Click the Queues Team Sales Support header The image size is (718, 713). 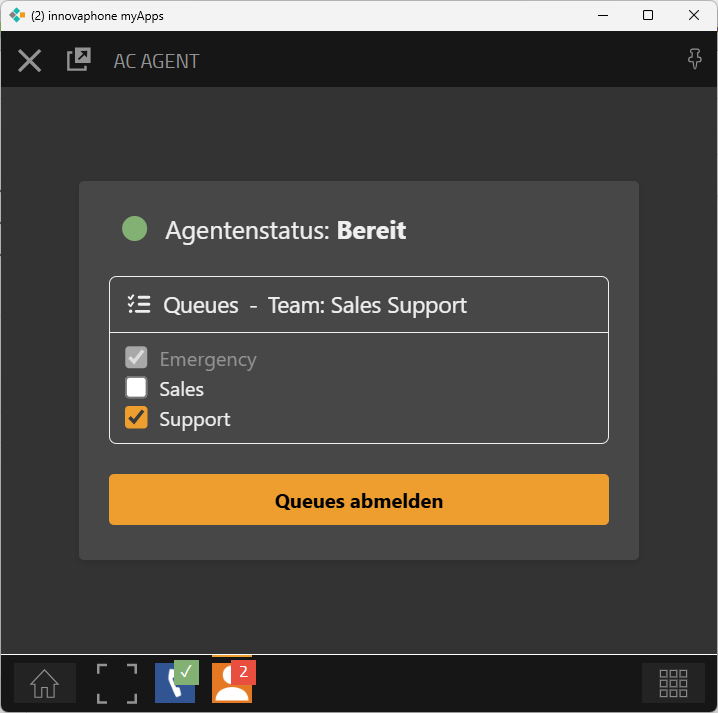314,305
